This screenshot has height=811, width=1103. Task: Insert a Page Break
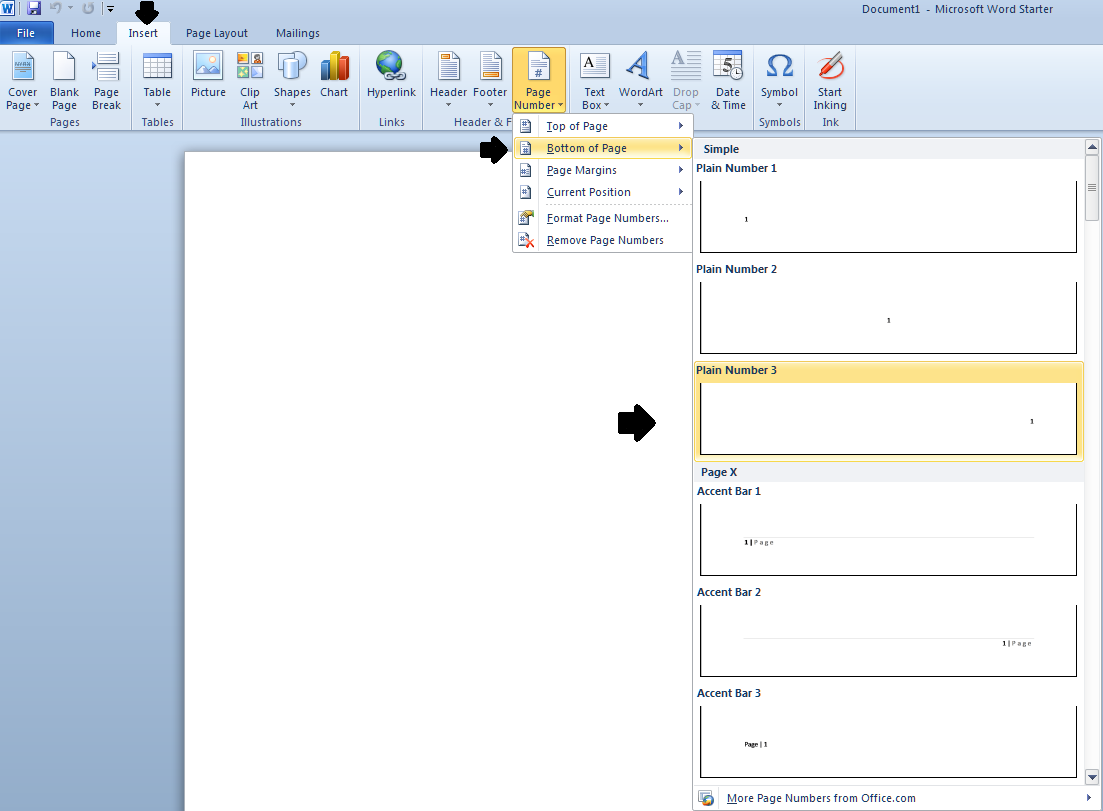tap(106, 80)
